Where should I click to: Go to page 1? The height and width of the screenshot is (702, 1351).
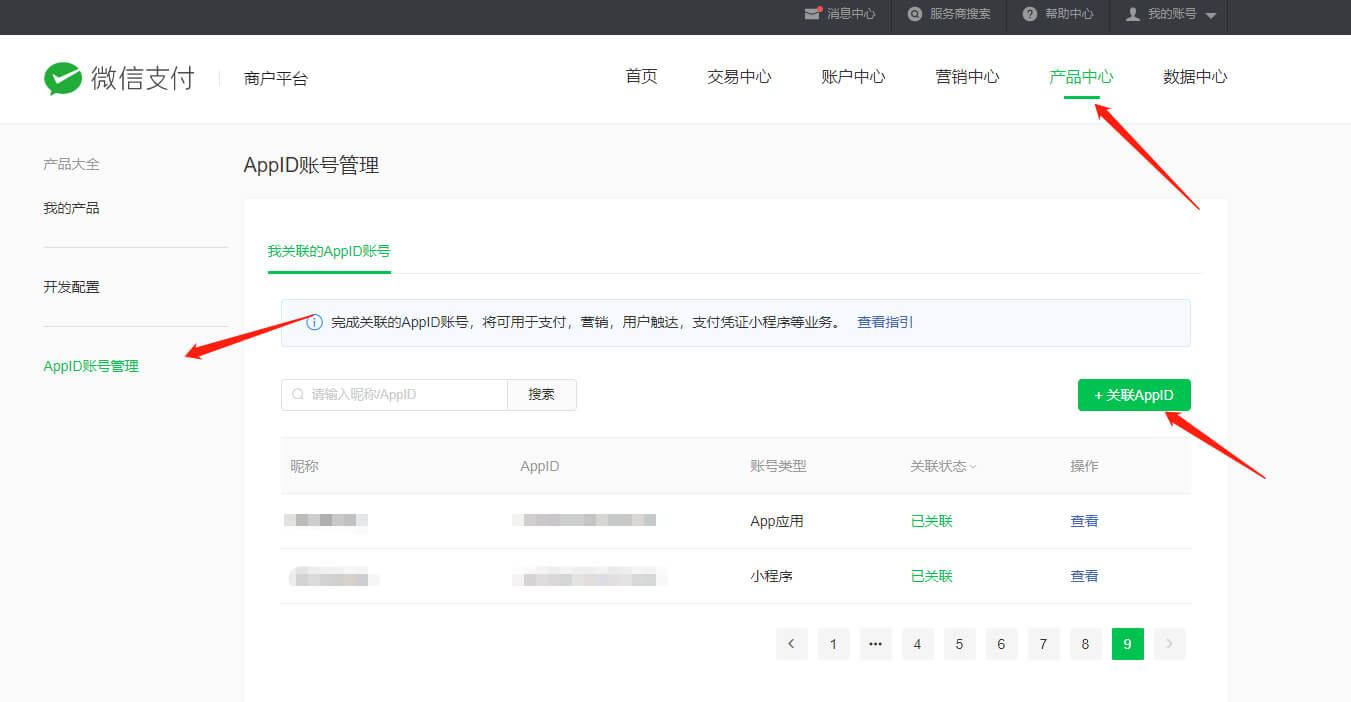pos(833,644)
